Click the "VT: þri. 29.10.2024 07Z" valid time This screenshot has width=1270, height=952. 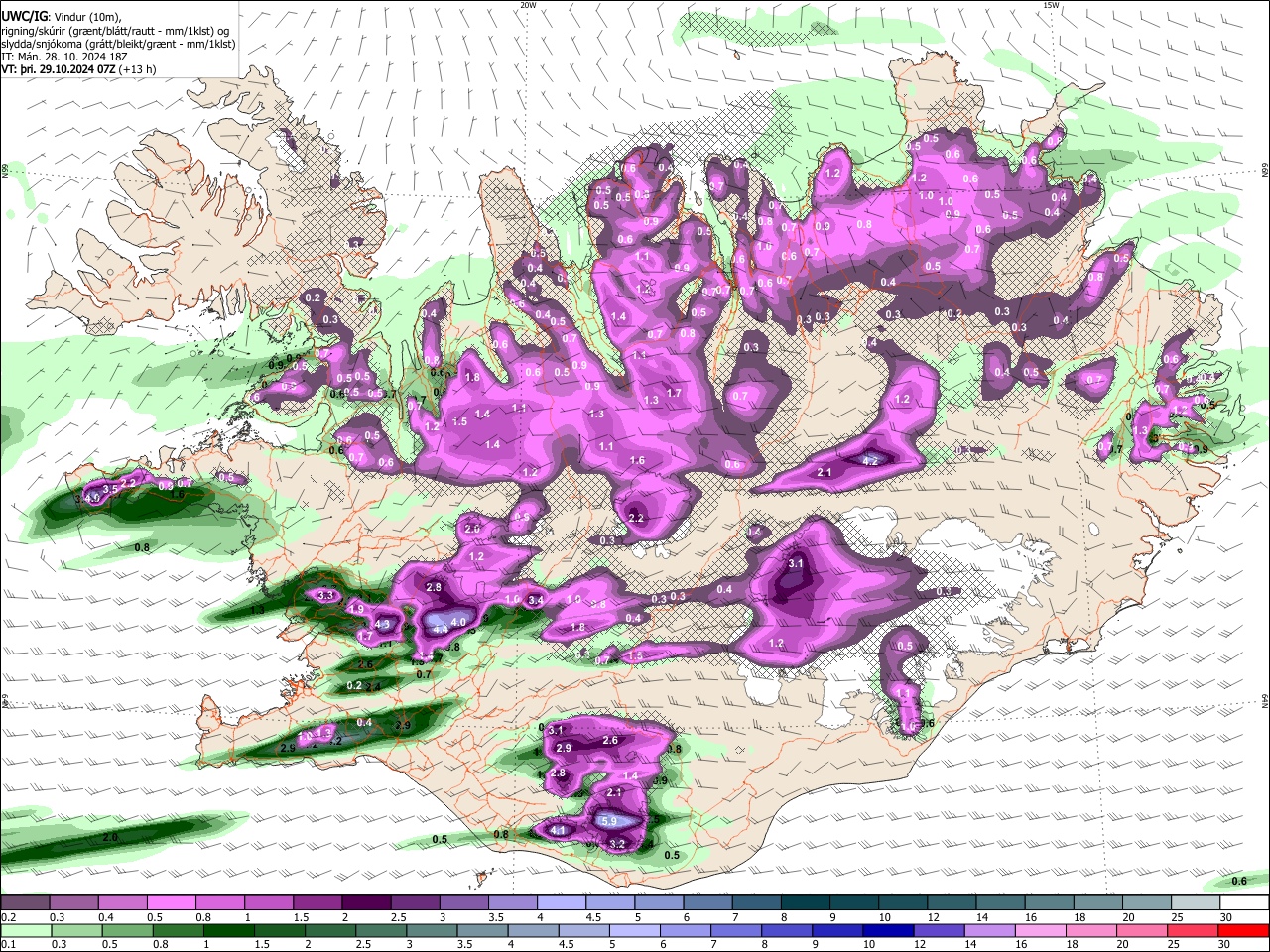[x=60, y=69]
